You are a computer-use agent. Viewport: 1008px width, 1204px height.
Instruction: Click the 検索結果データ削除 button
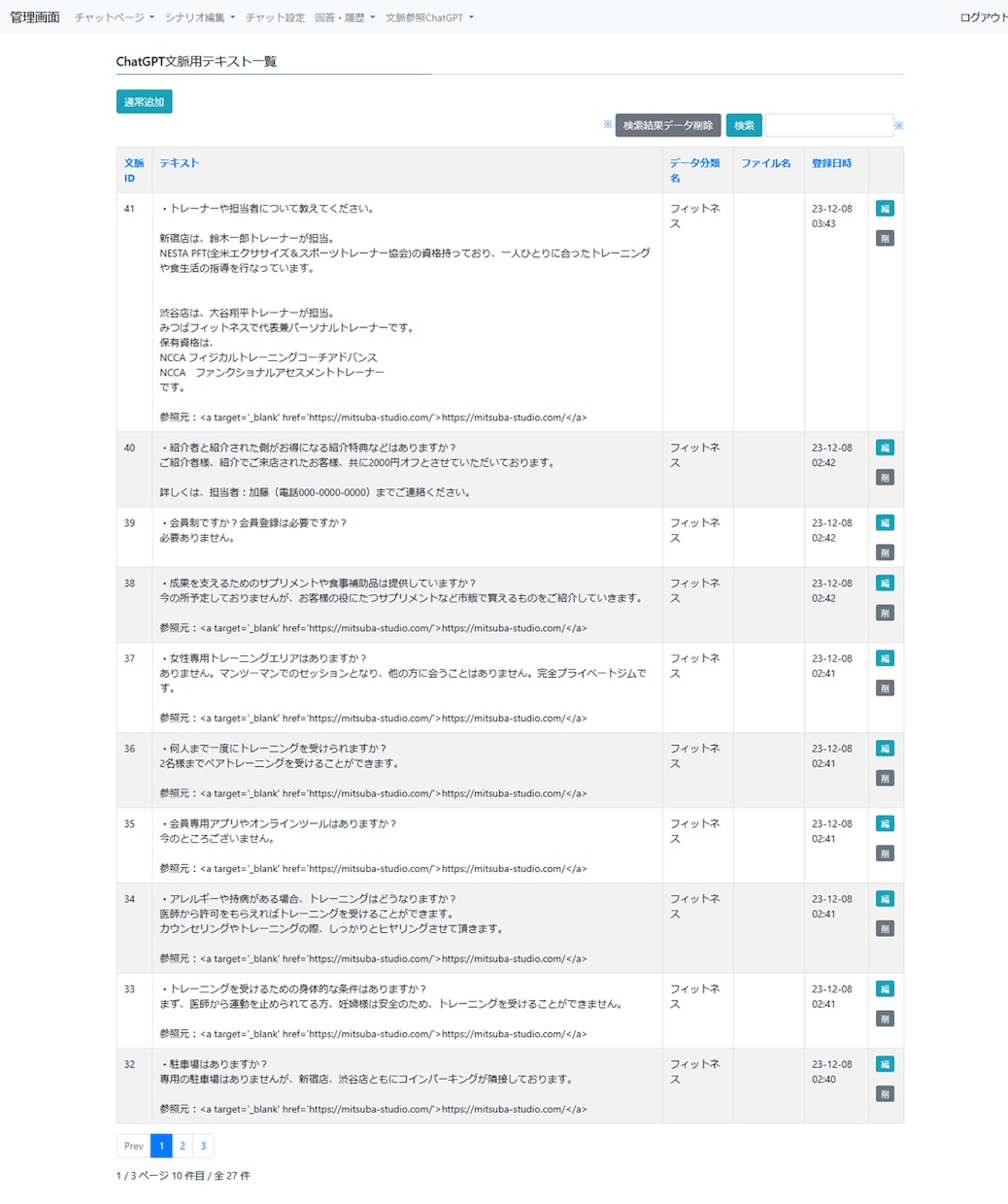668,125
